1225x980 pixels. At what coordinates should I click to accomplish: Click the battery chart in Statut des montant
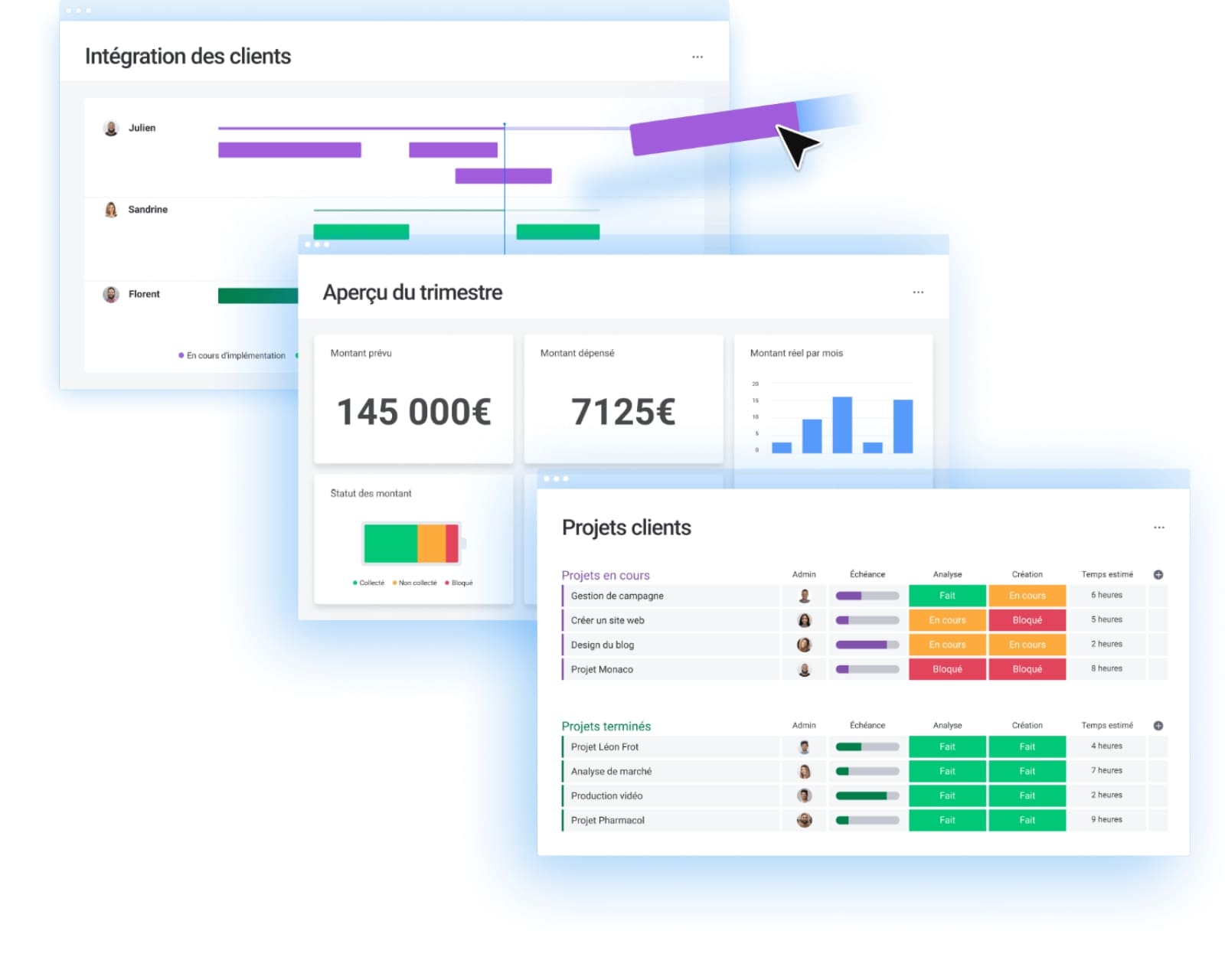pos(413,543)
